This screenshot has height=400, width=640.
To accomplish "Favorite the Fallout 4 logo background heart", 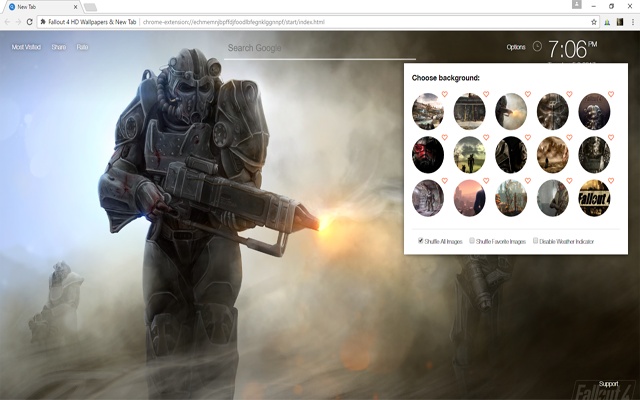I will click(611, 180).
